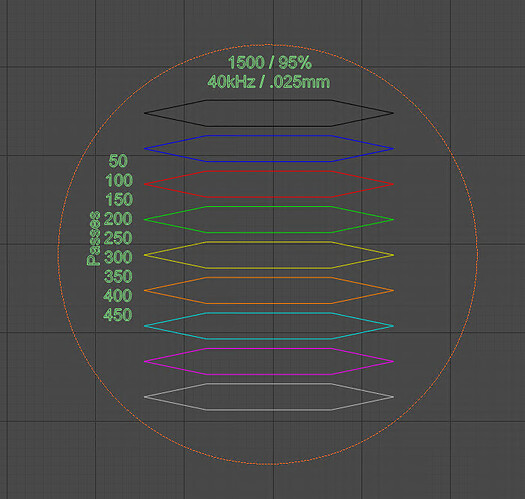Select the '250' passes number label
This screenshot has height=499, width=525.
118,238
